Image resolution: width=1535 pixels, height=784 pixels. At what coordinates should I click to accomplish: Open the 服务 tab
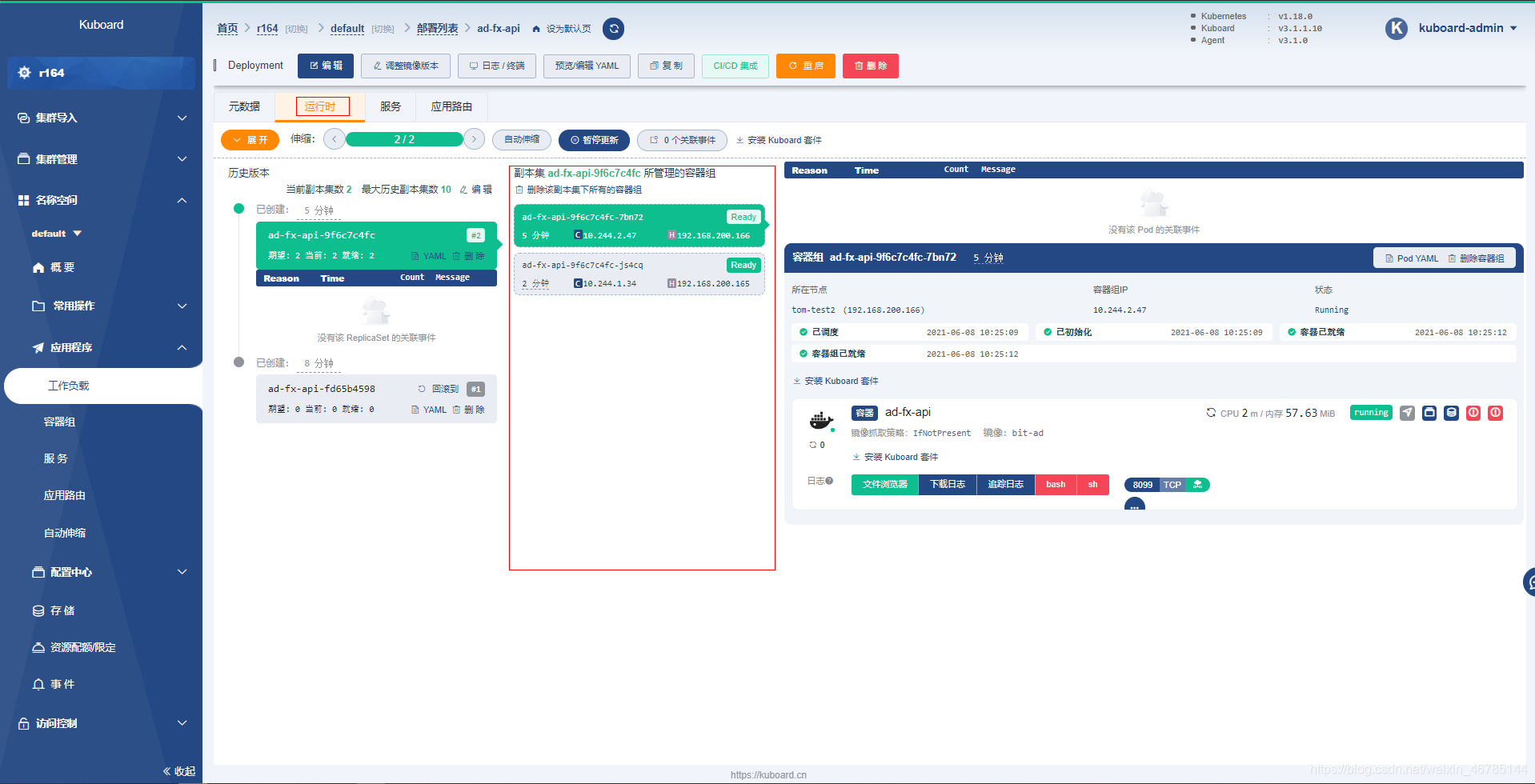pos(391,106)
